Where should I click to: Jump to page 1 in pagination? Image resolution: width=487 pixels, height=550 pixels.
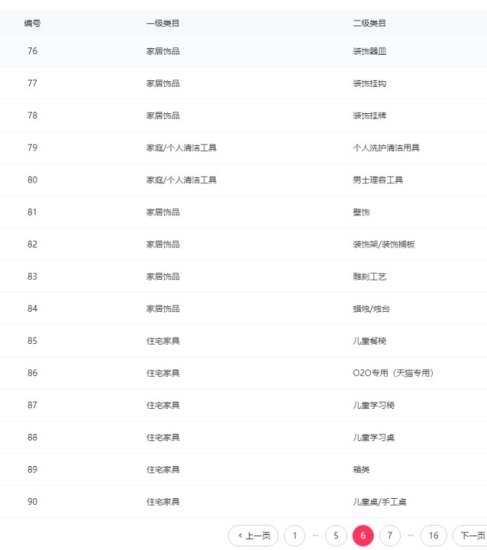pos(295,535)
